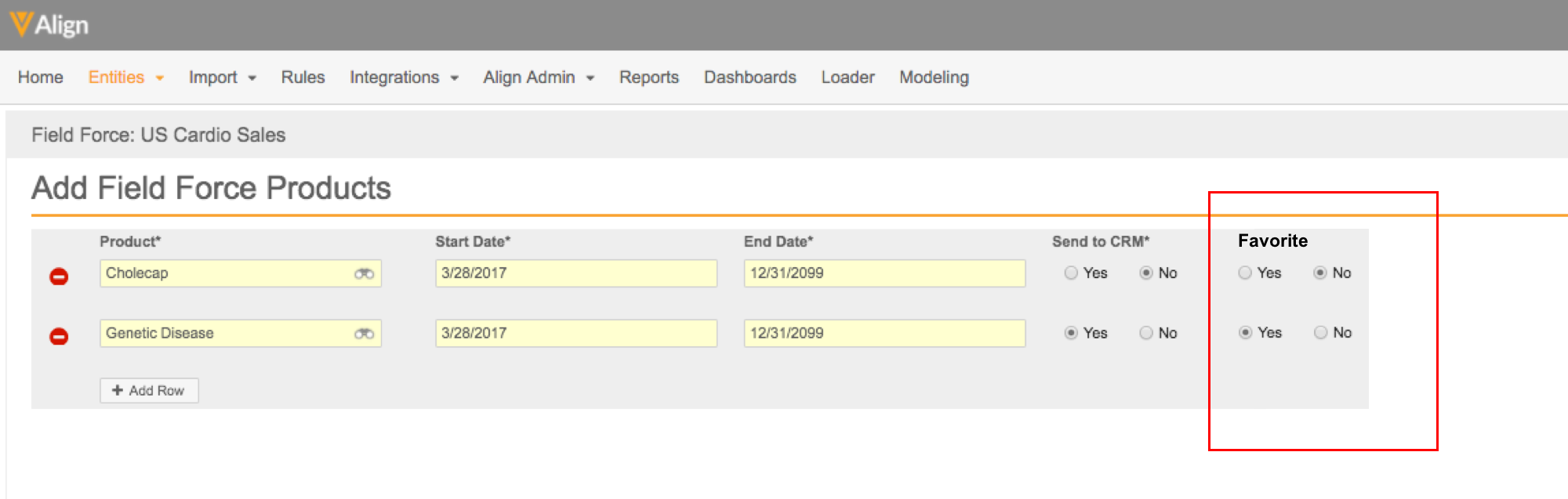Click the Veeva Align logo
The image size is (1568, 499).
pos(49,25)
